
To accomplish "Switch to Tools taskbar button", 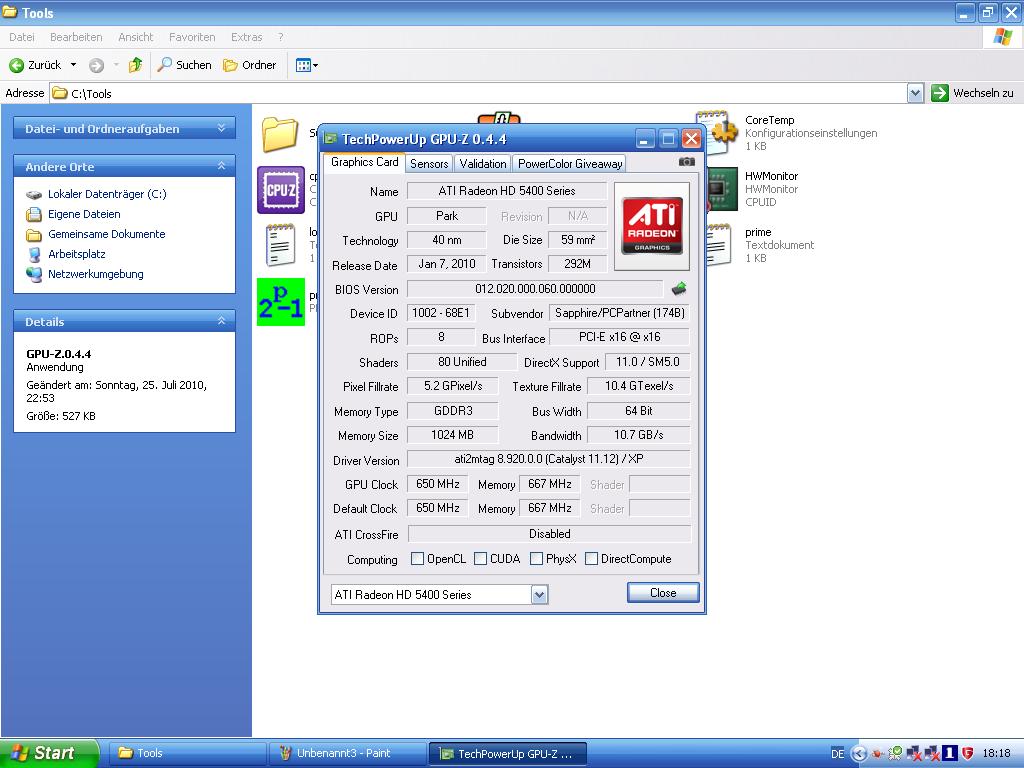I will (186, 753).
